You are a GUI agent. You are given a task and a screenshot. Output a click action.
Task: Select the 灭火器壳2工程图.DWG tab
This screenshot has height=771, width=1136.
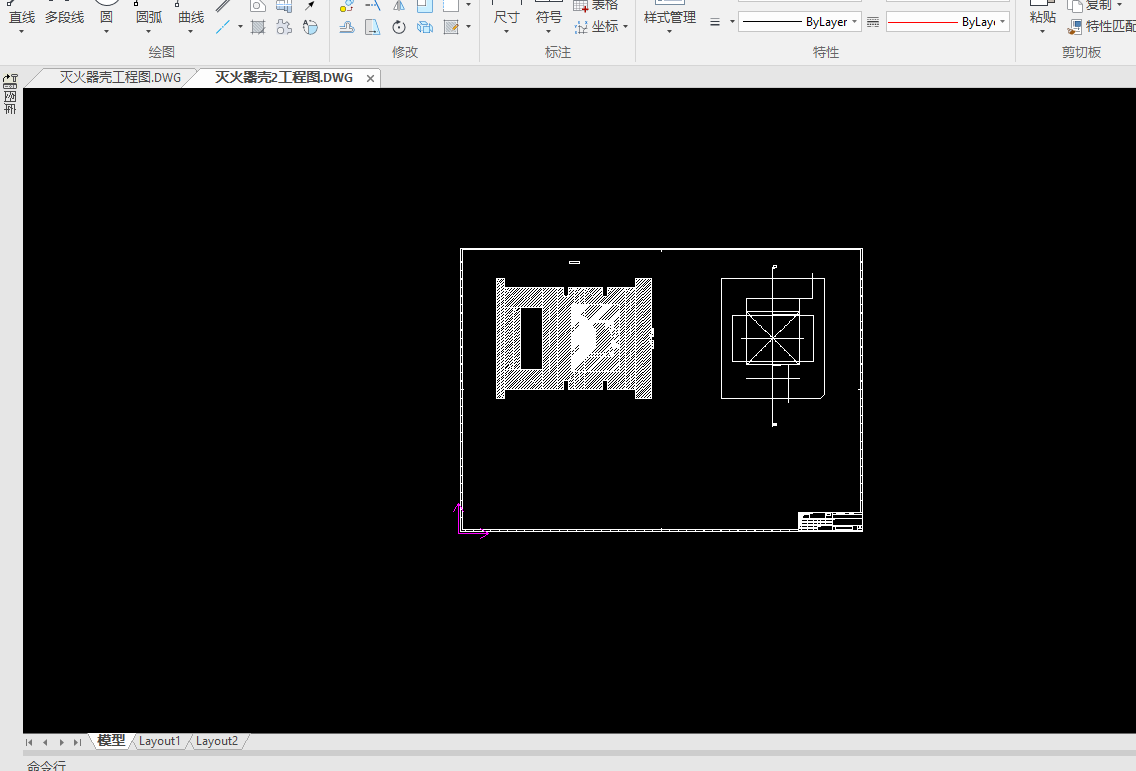point(283,78)
